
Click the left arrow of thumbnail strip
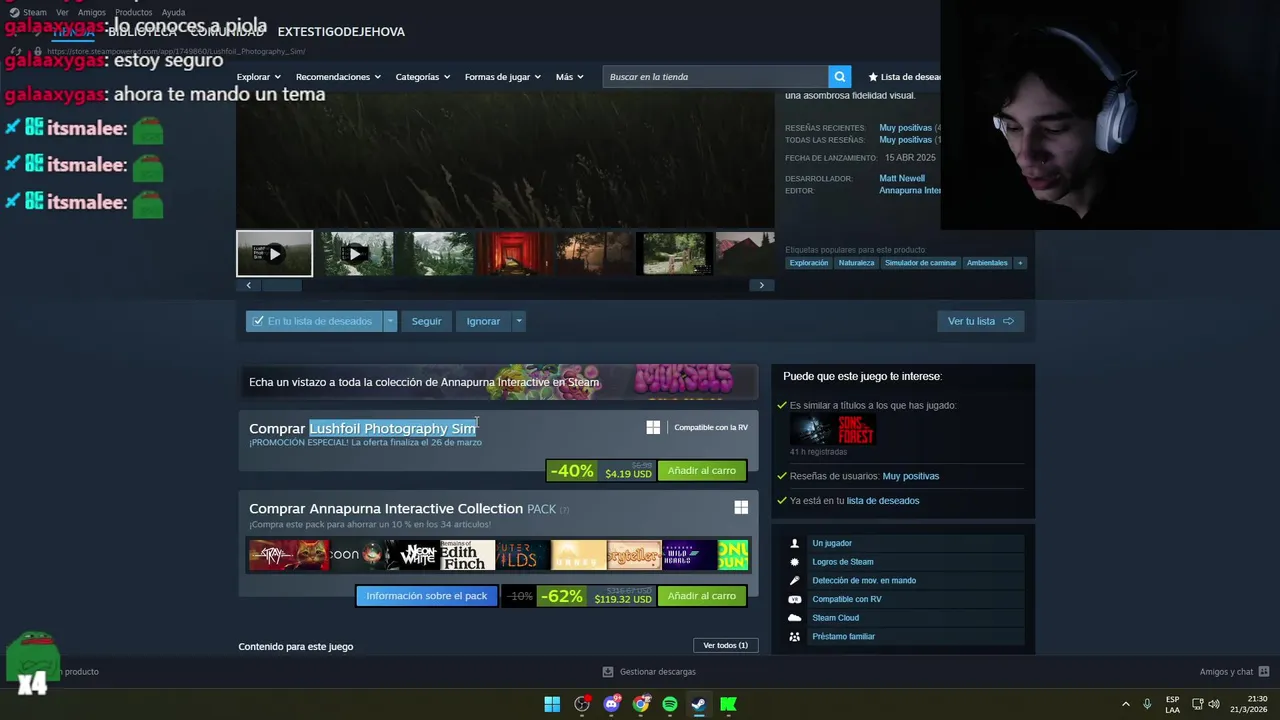point(249,285)
